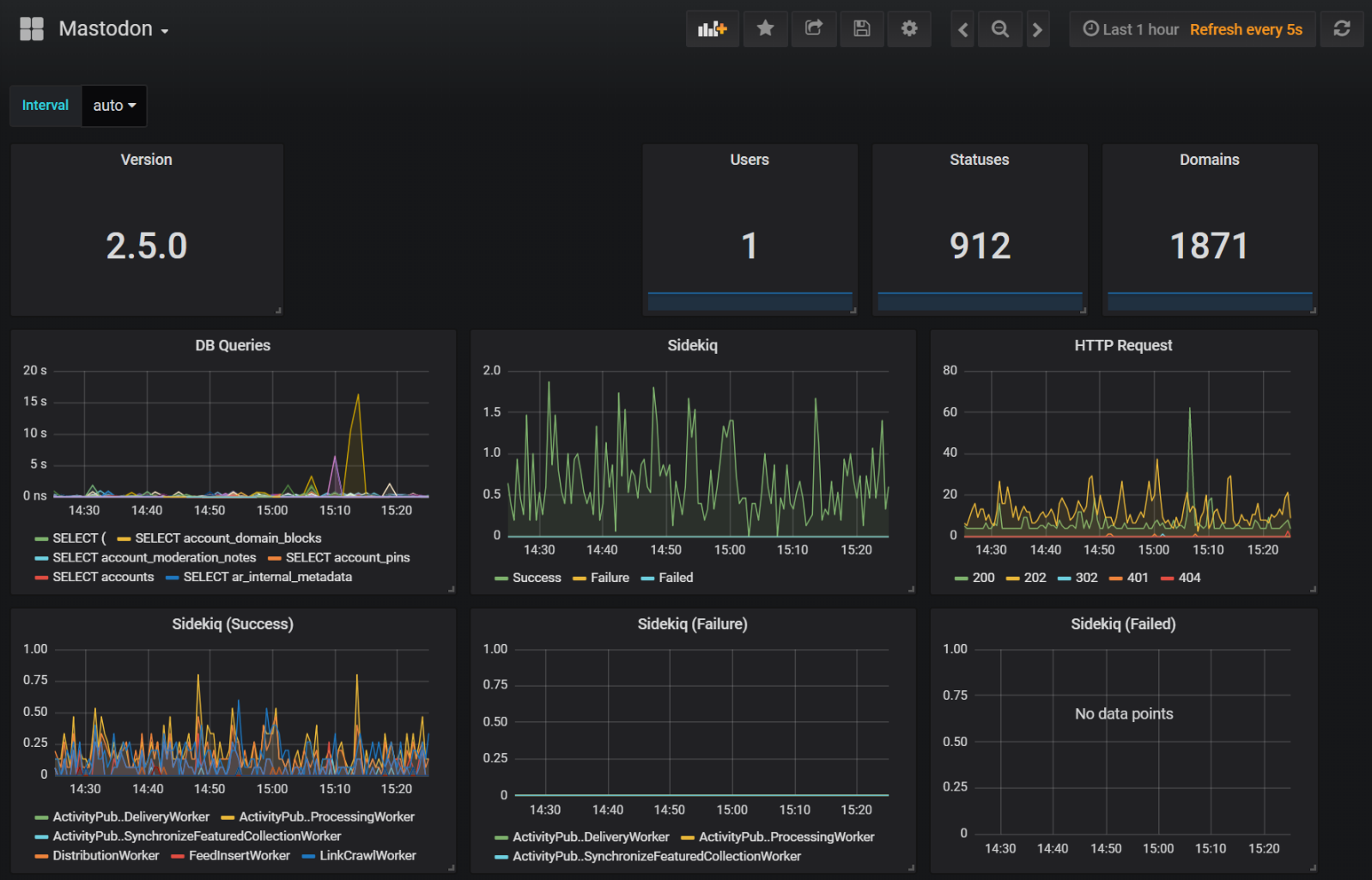Click the Add panel icon
This screenshot has height=880, width=1372.
coord(712,29)
